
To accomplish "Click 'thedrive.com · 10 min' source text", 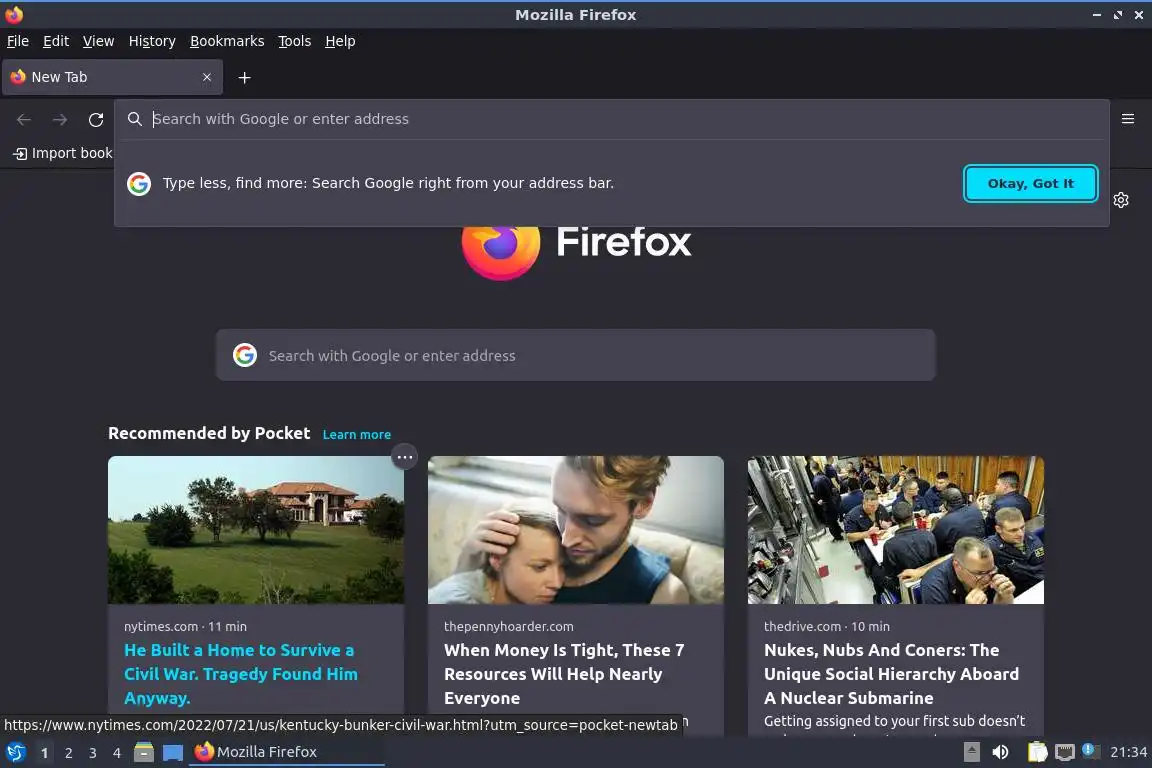I will point(827,626).
